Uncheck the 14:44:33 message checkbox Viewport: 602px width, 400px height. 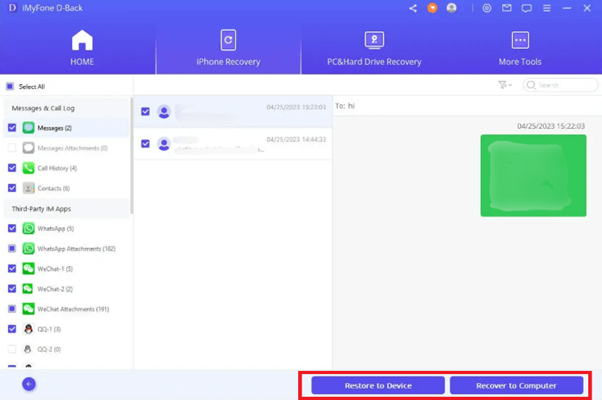point(145,144)
